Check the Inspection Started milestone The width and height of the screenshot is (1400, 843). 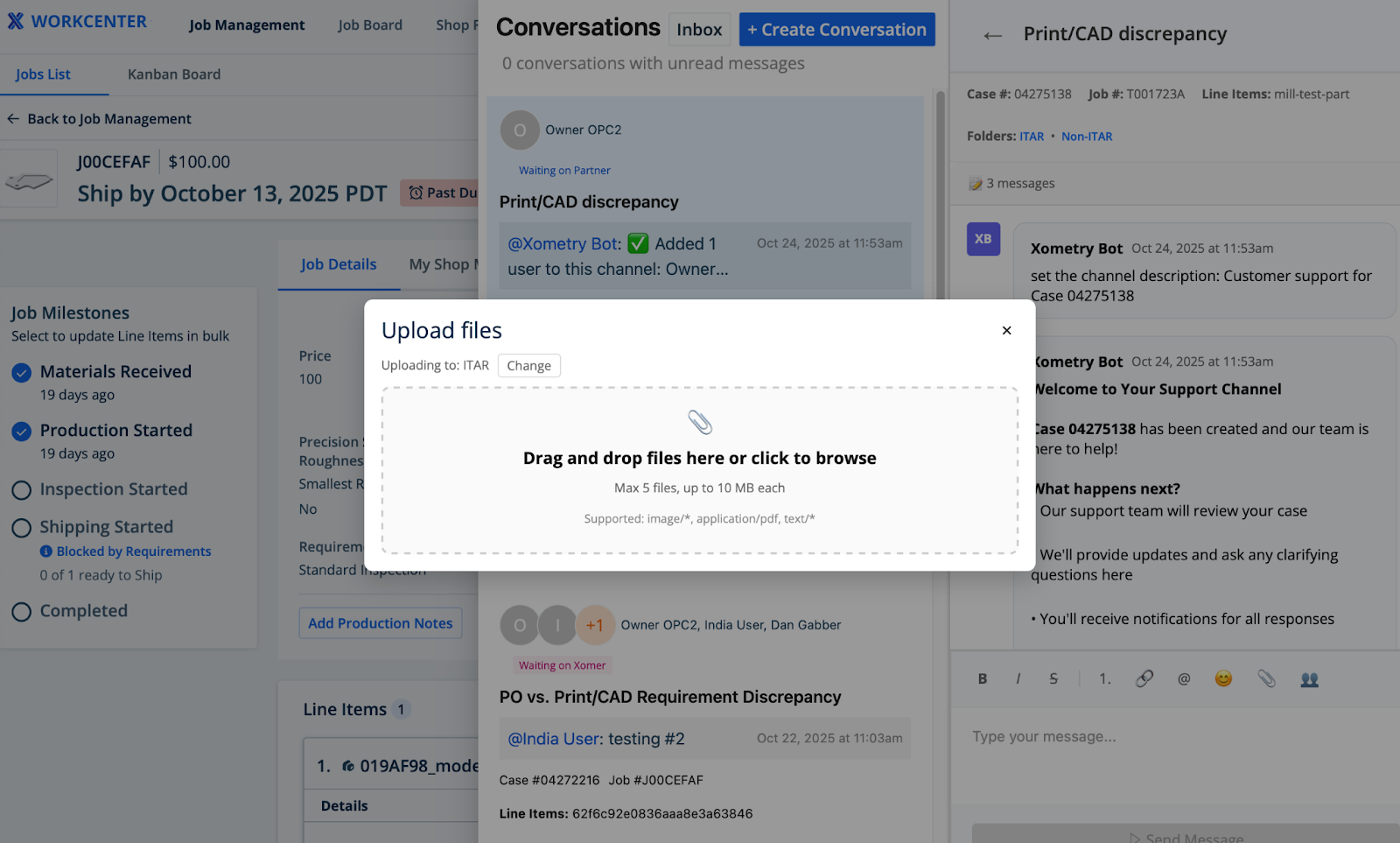(22, 490)
